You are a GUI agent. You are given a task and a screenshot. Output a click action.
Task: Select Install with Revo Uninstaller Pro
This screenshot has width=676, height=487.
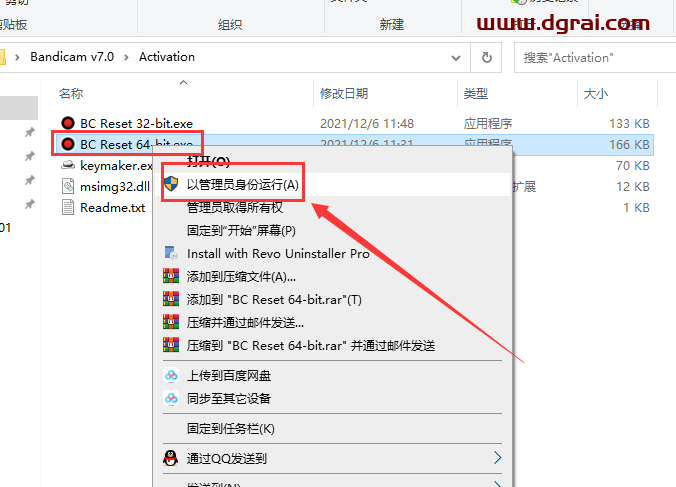coord(332,253)
